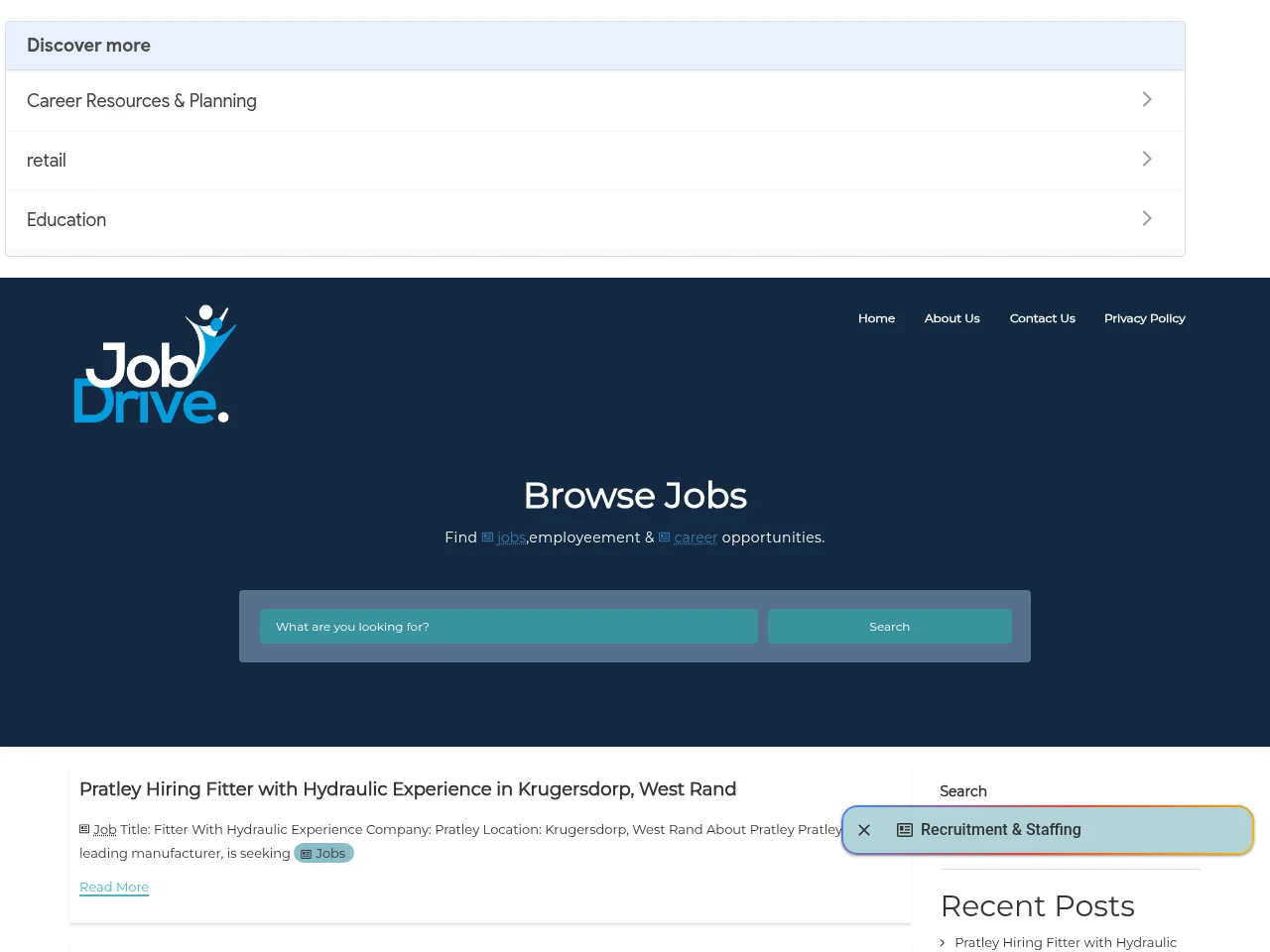Open the About Us page

point(952,318)
